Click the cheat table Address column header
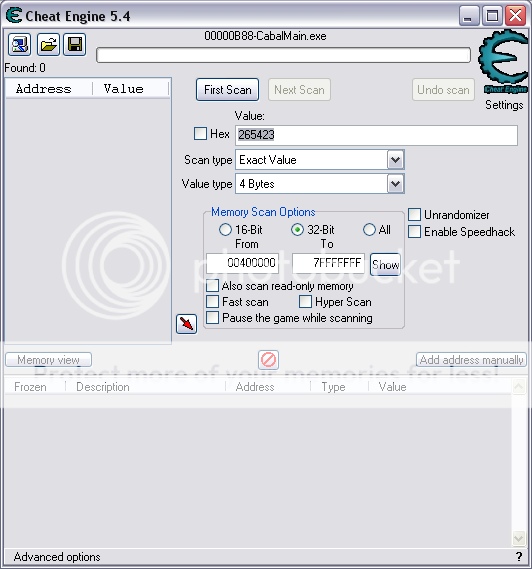The height and width of the screenshot is (569, 532). tap(268, 387)
